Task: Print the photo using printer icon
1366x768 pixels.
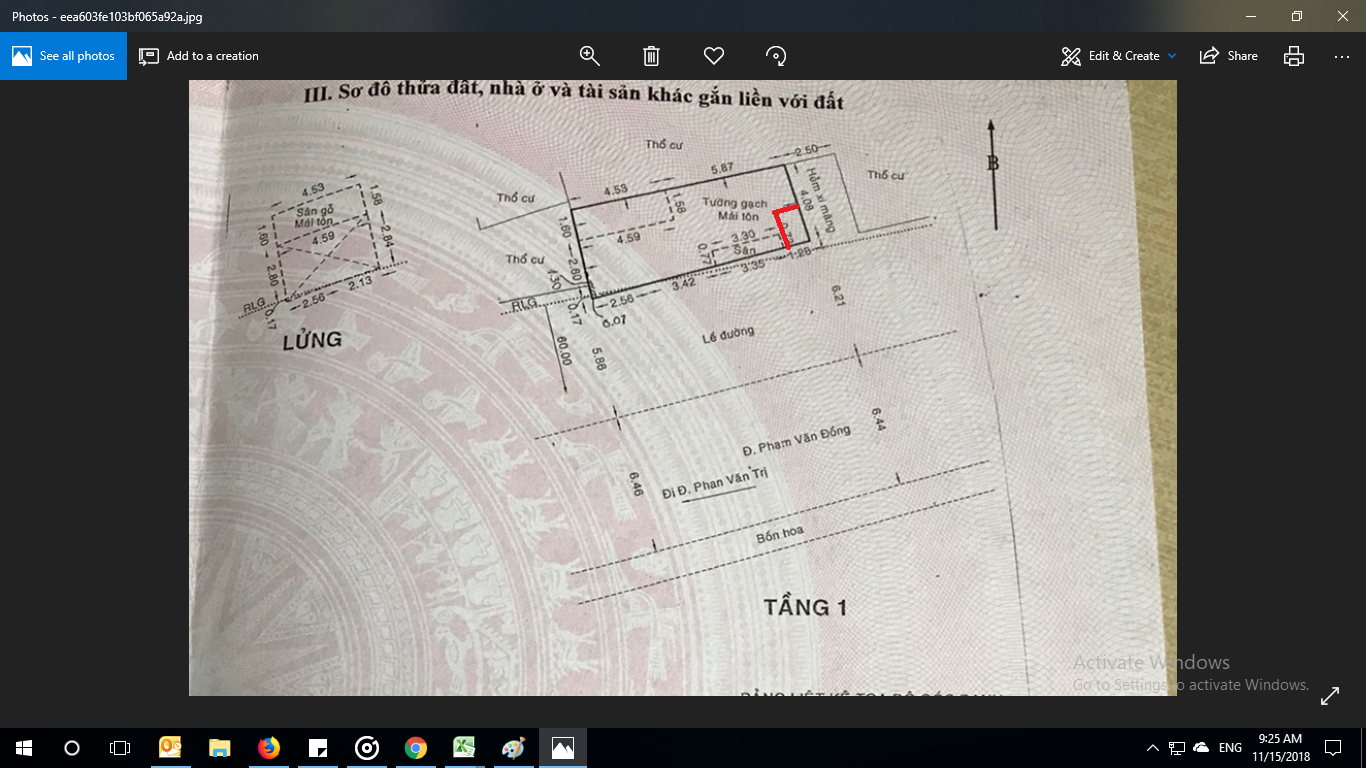Action: coord(1294,56)
